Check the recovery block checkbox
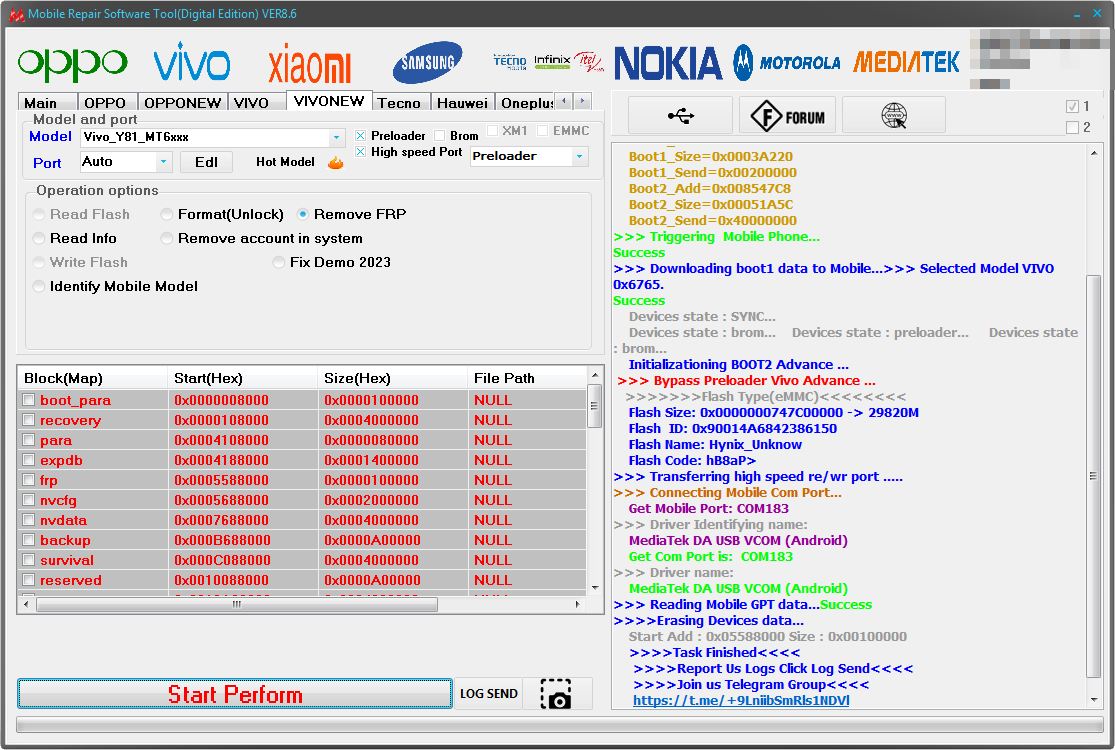 [28, 420]
